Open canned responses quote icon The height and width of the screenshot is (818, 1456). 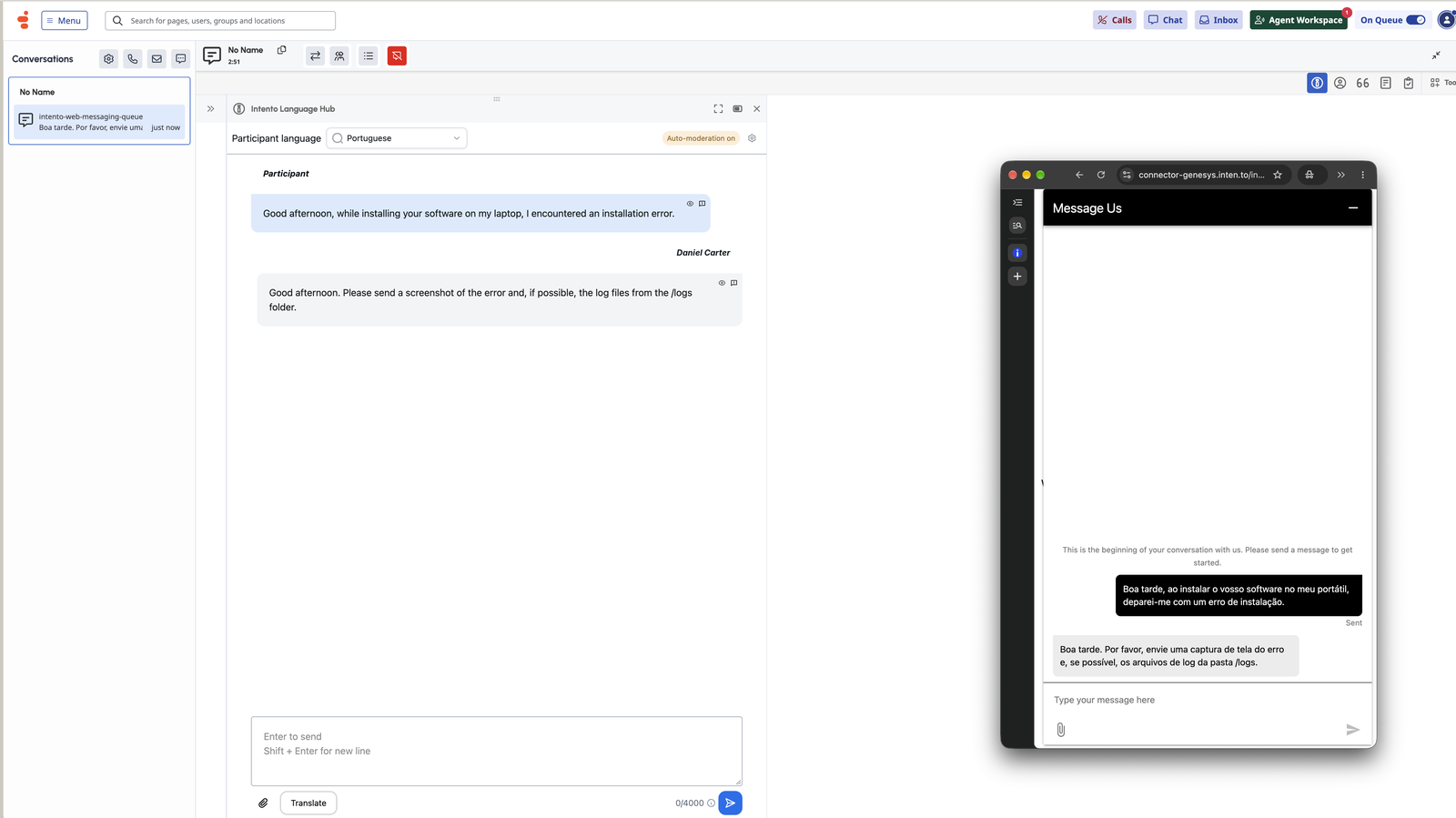click(x=1362, y=83)
